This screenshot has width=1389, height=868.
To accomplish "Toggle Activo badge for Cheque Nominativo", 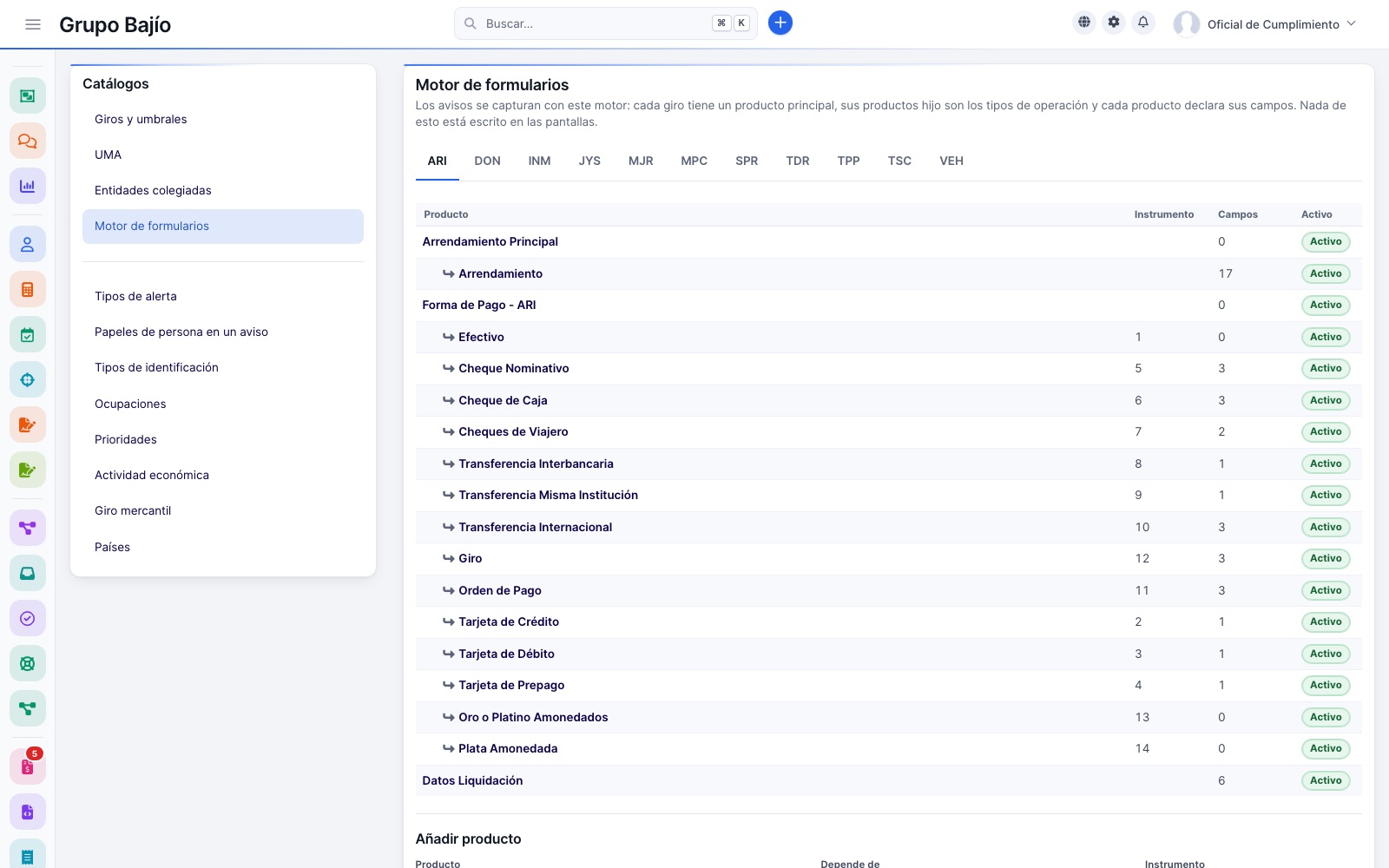I will pos(1326,369).
